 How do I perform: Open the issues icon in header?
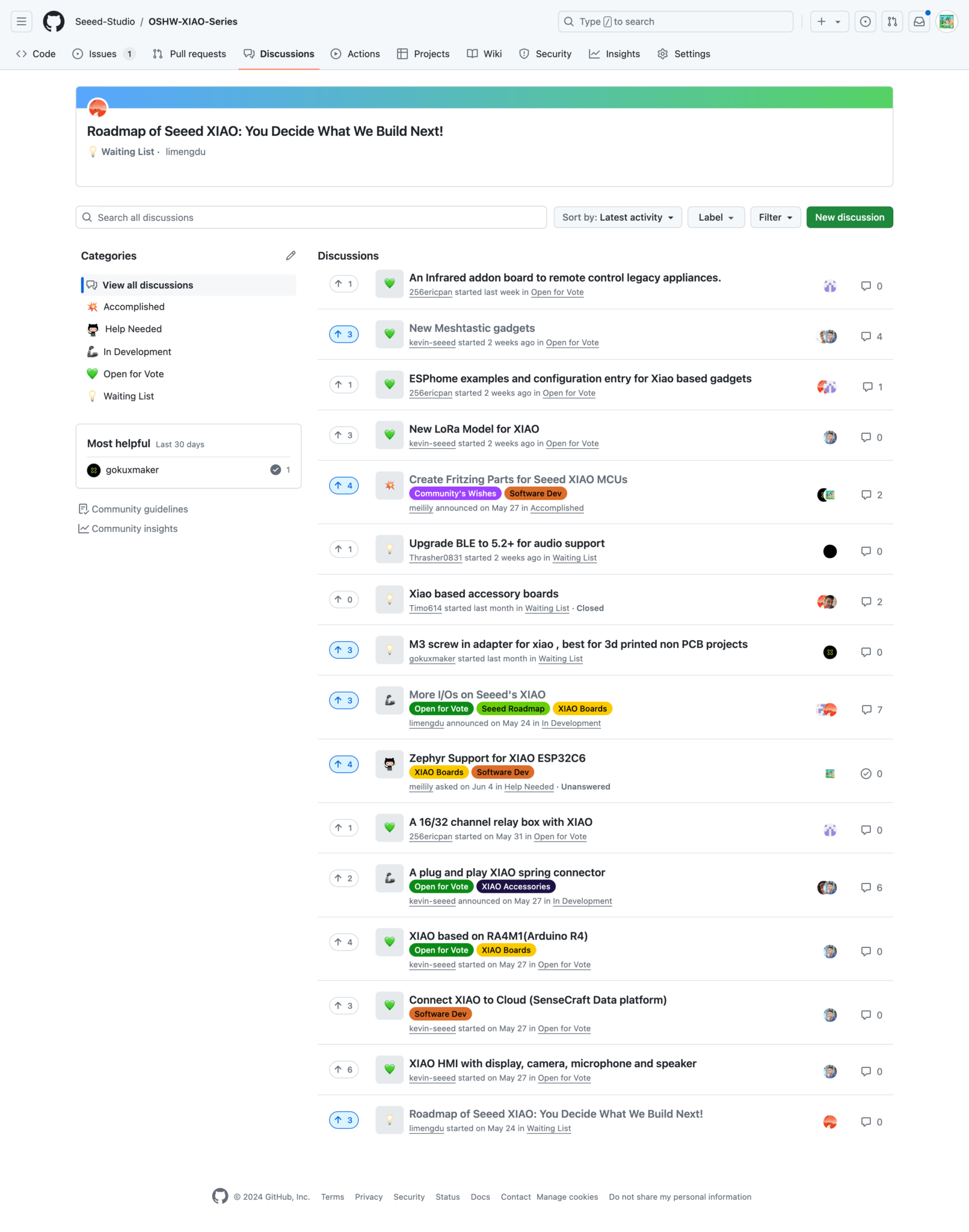[865, 22]
